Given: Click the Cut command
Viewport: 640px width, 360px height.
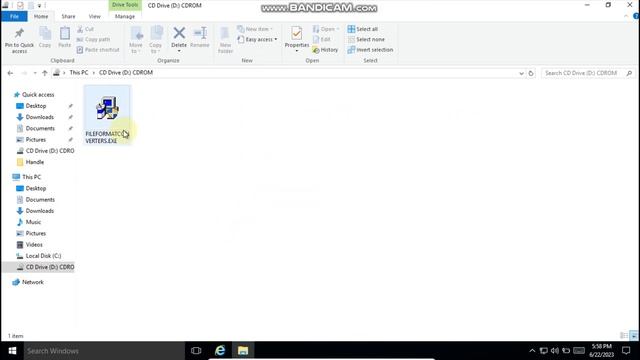Looking at the screenshot, I should click(x=85, y=29).
